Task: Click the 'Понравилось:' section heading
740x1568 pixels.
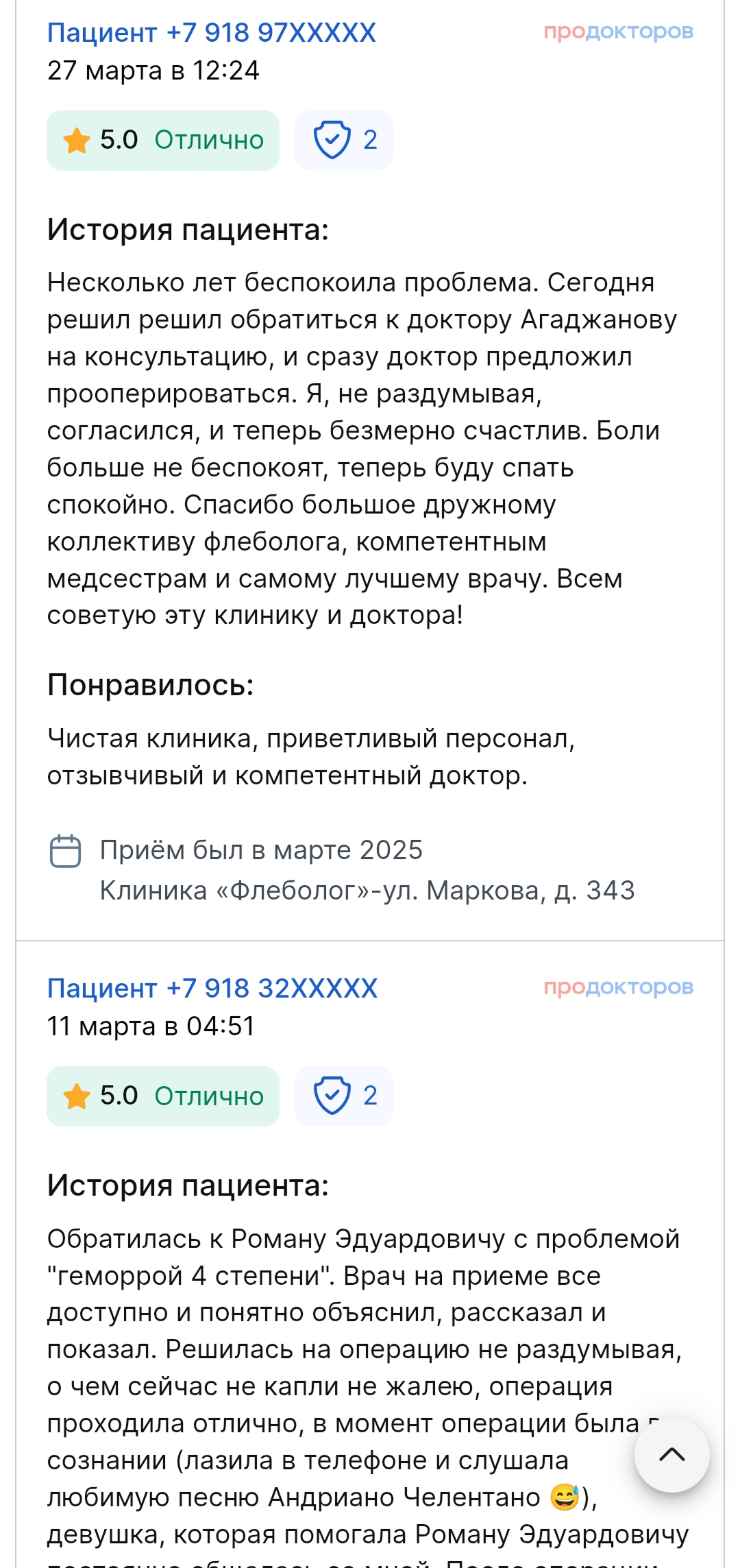Action: click(x=151, y=685)
